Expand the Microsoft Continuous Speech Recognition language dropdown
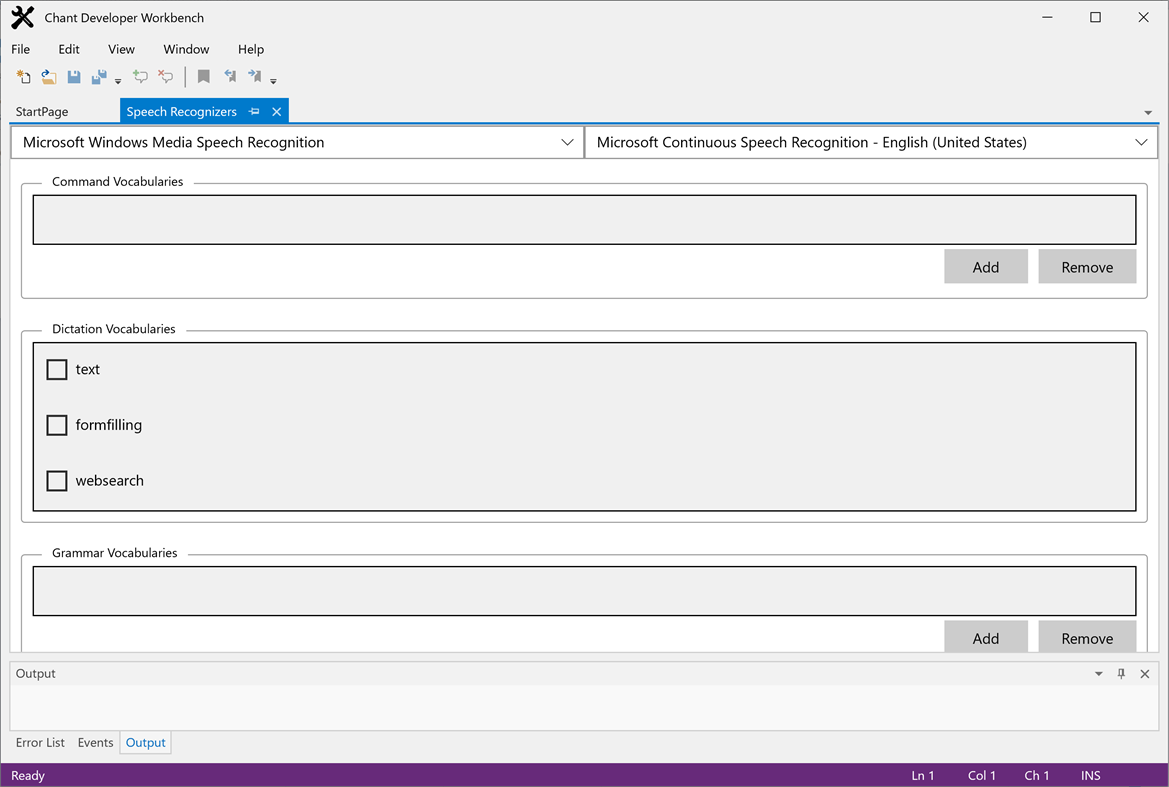The width and height of the screenshot is (1169, 787). (1141, 142)
